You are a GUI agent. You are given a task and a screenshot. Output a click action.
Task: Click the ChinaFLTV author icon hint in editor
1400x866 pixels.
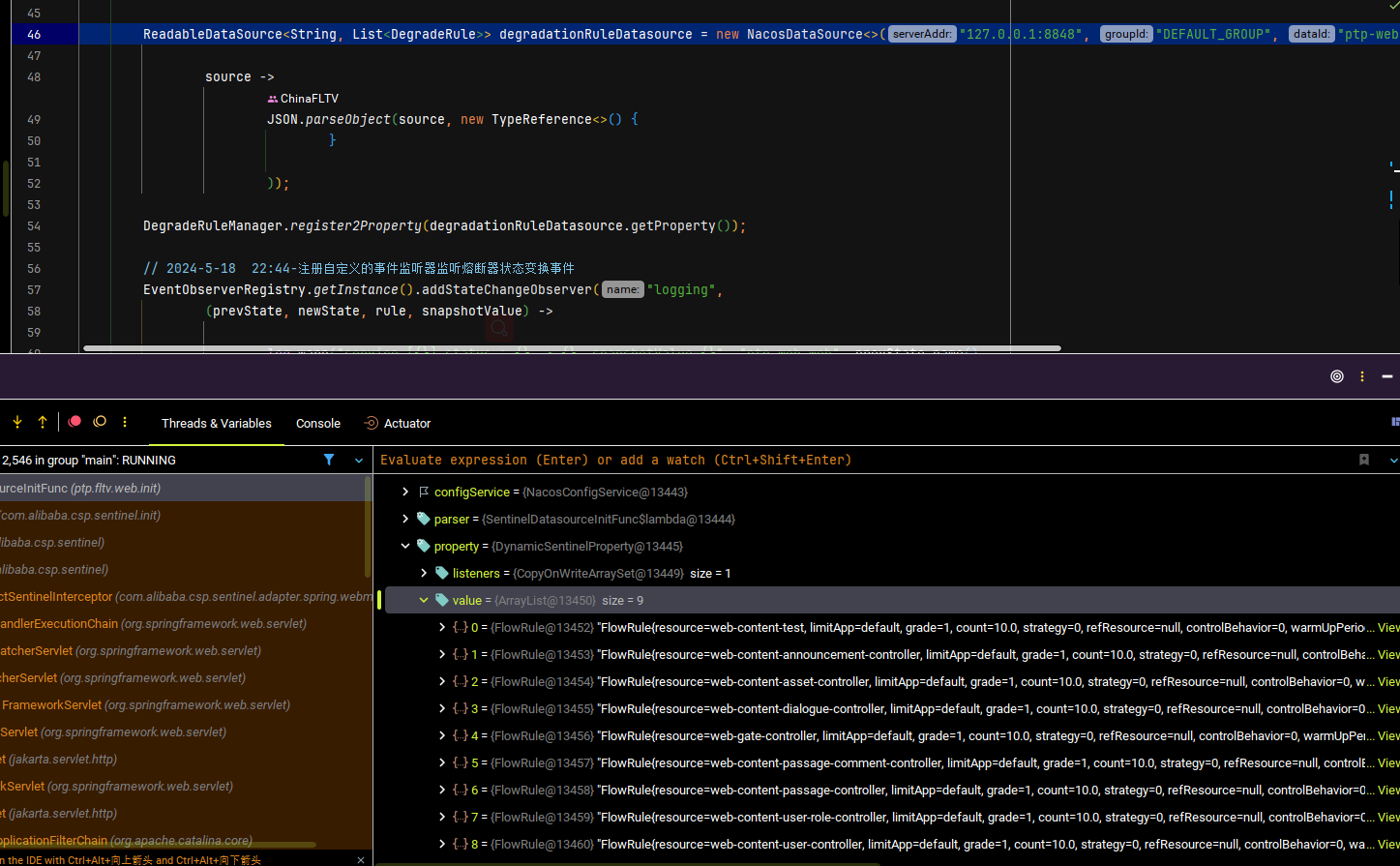[273, 99]
